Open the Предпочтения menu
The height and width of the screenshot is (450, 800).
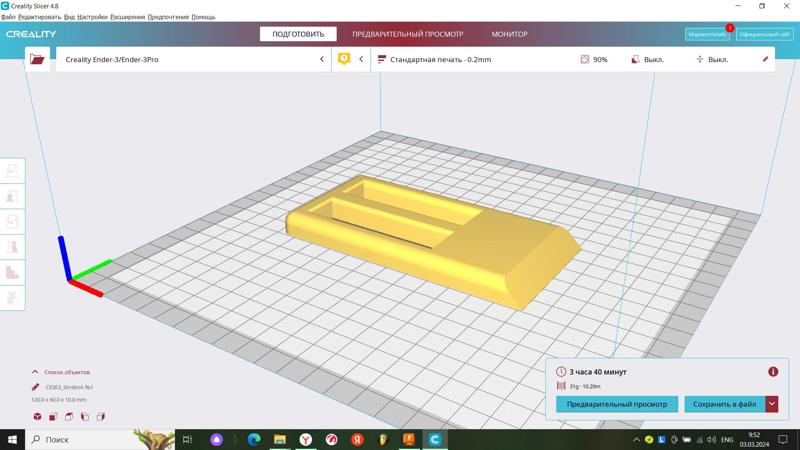(168, 17)
